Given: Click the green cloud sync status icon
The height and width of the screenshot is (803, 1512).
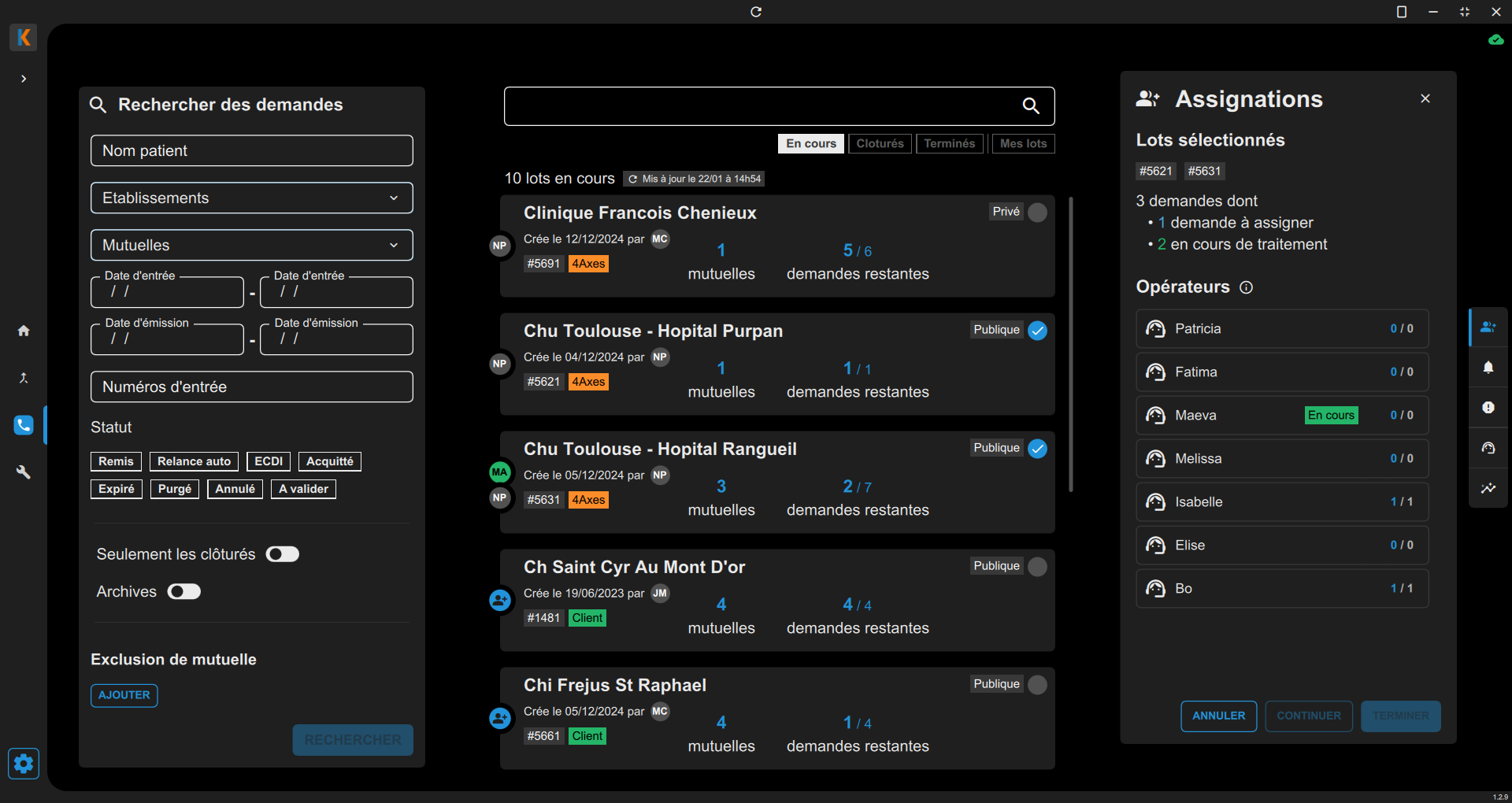Looking at the screenshot, I should point(1496,39).
